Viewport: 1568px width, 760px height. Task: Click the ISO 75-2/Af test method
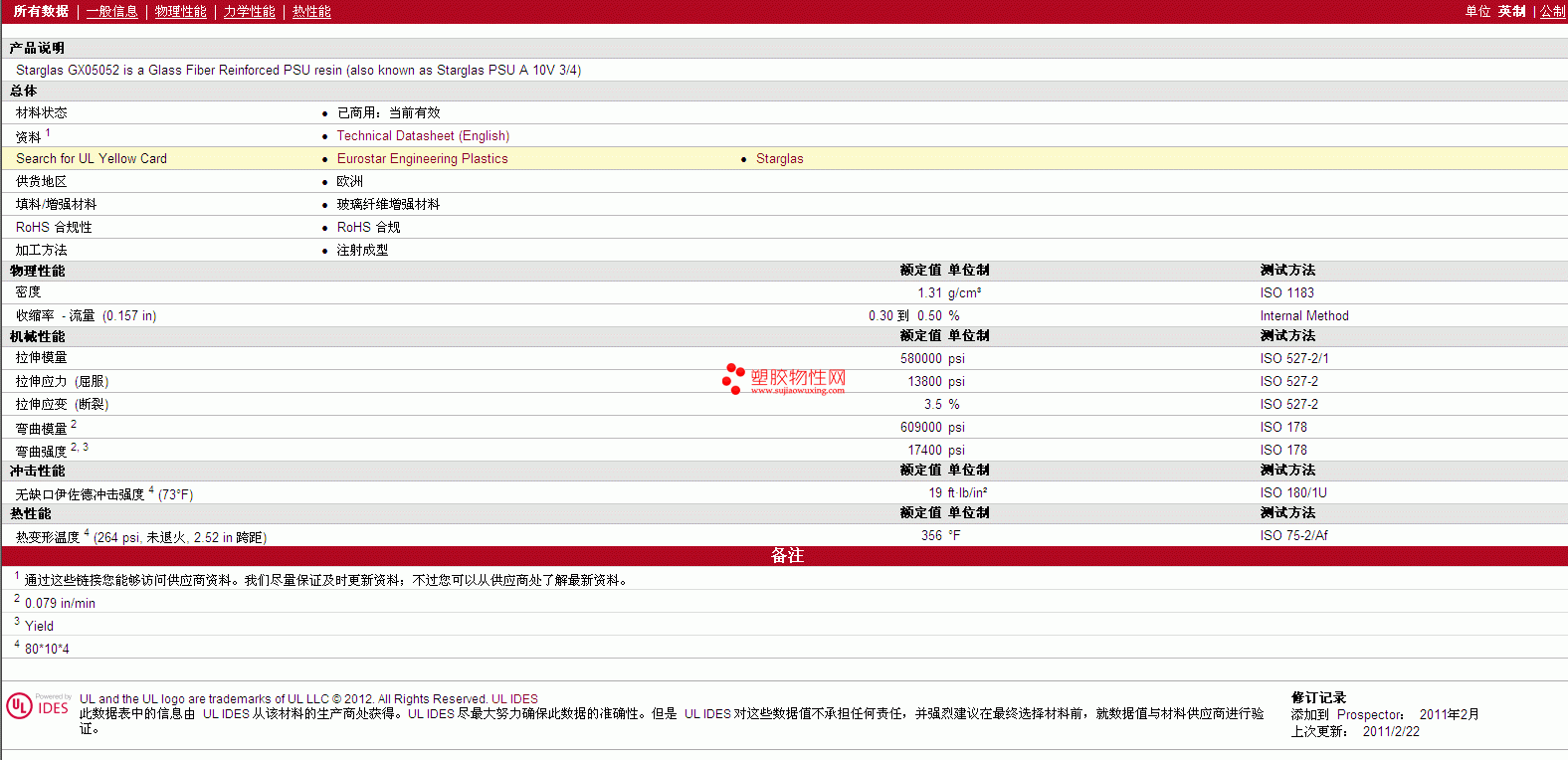coord(1293,536)
